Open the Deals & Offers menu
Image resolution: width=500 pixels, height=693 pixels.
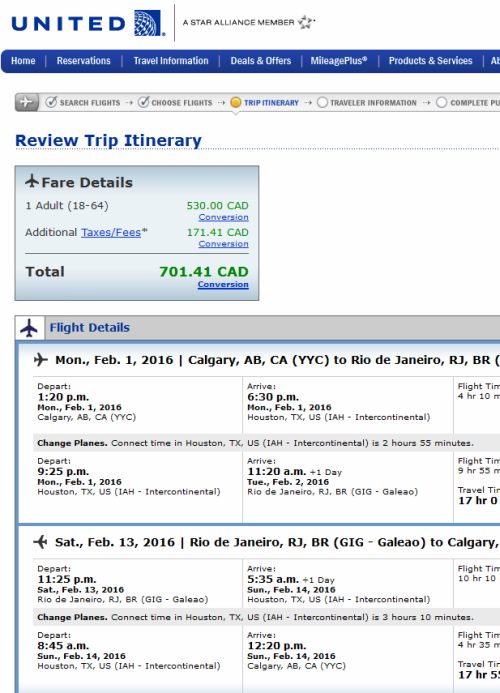[x=261, y=61]
